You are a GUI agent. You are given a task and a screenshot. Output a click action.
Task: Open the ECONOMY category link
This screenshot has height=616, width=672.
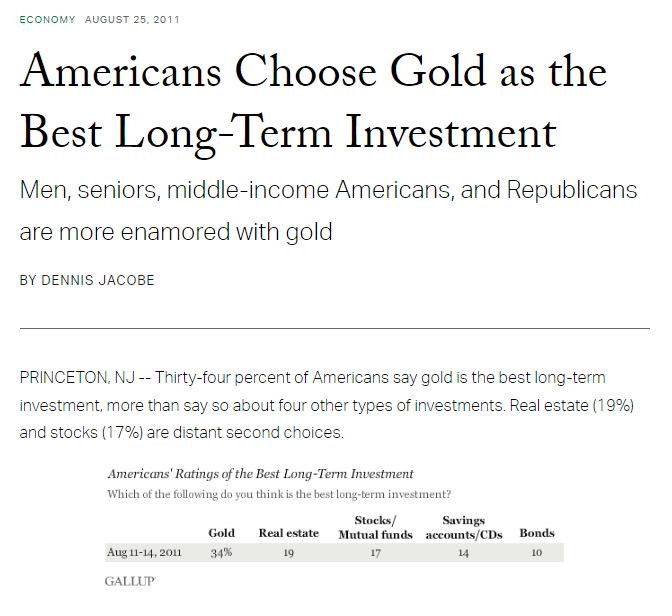tap(48, 20)
